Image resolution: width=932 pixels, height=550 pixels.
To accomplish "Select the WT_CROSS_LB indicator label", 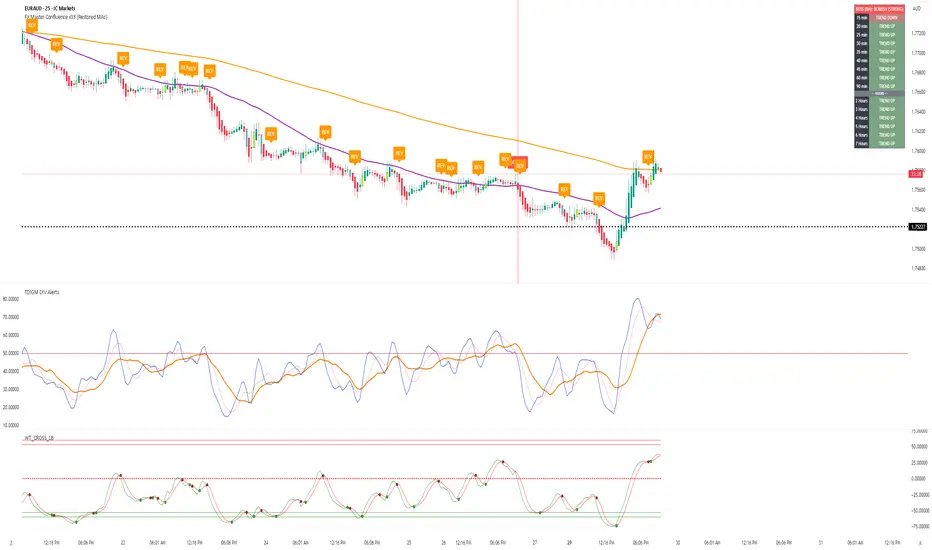I will (x=39, y=437).
